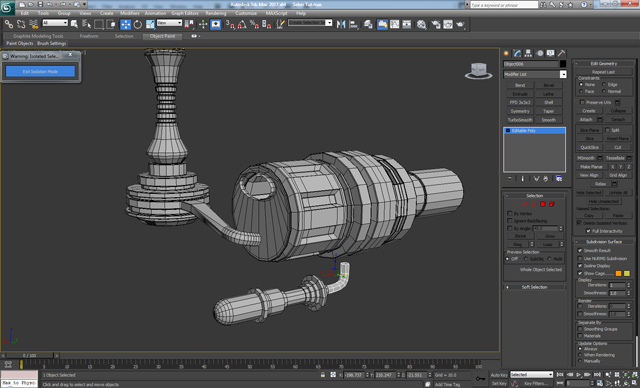Expand the Soft Selection rollout
Viewport: 640px width, 388px height.
[534, 287]
